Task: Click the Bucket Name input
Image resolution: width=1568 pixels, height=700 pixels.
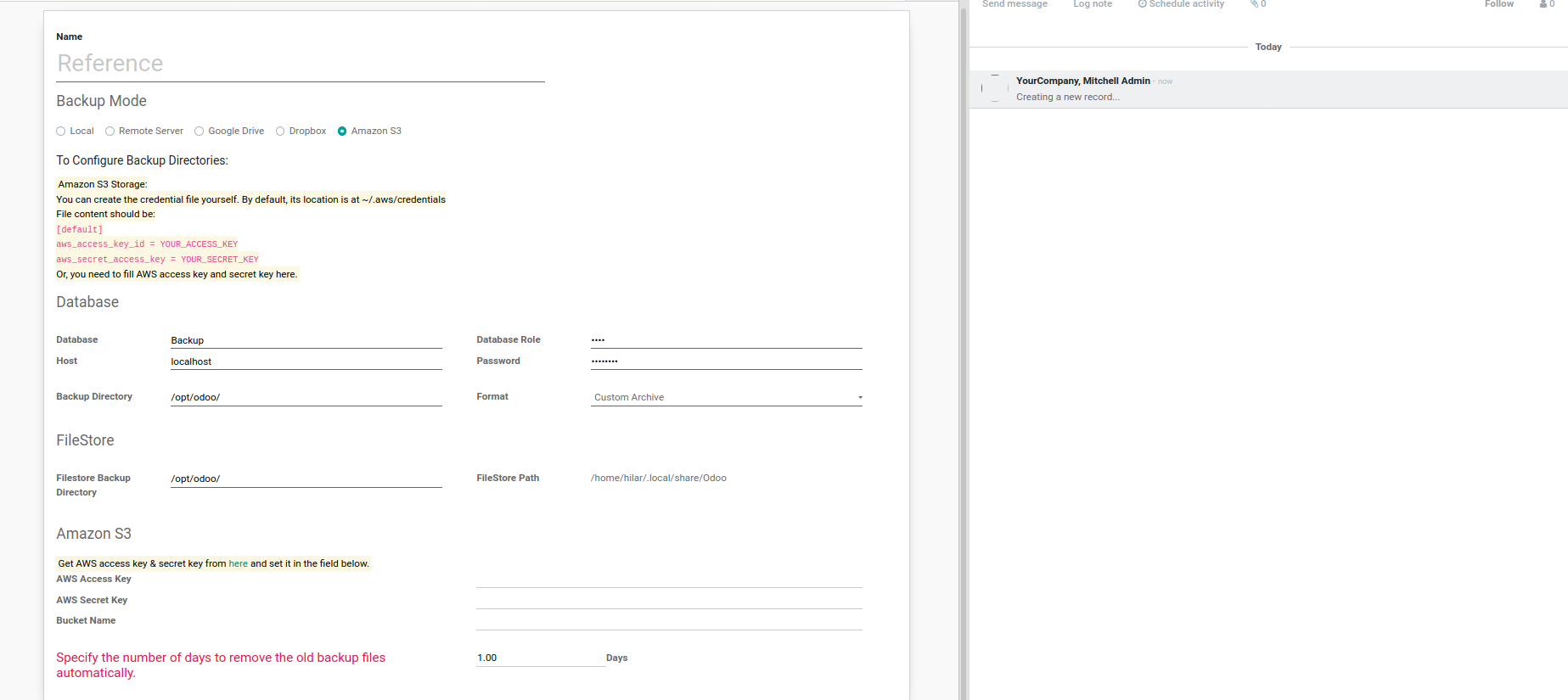Action: pyautogui.click(x=669, y=621)
